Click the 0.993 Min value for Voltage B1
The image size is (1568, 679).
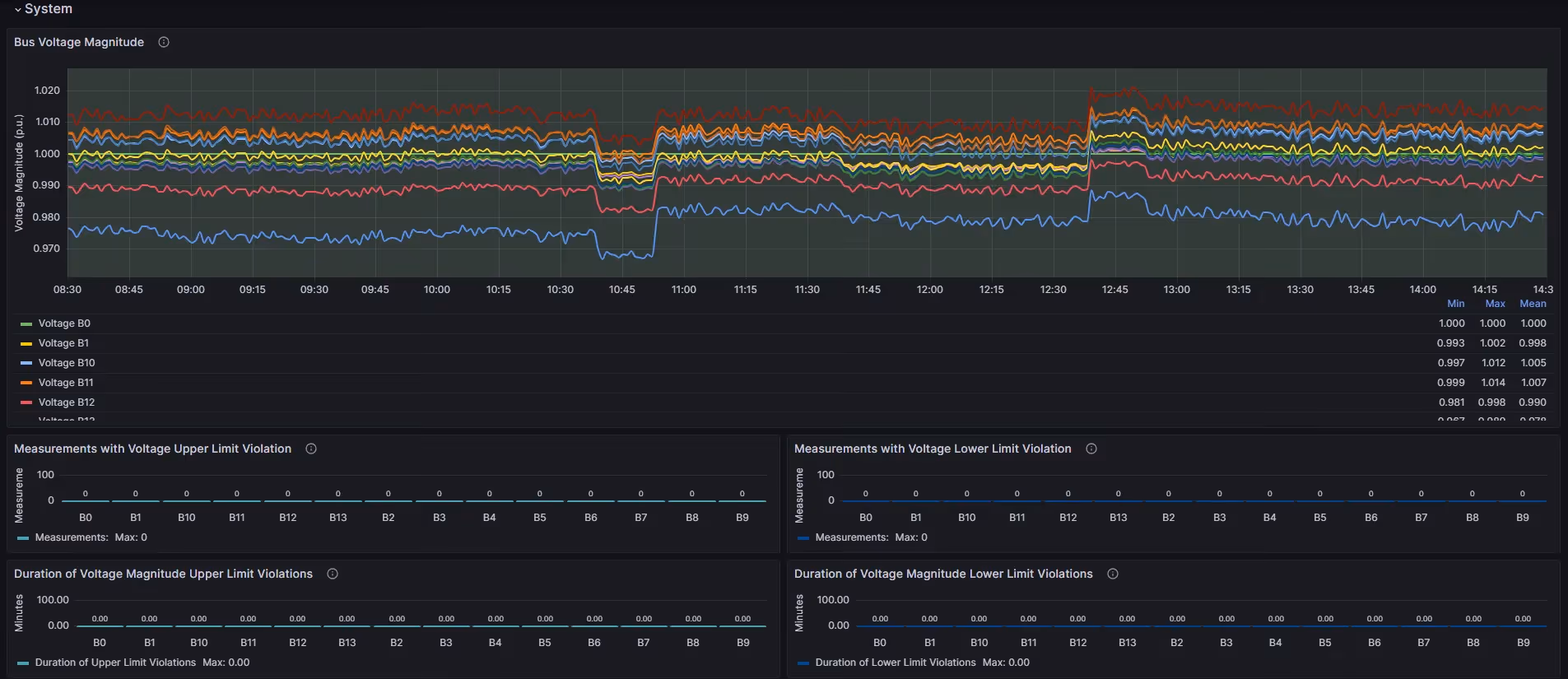coord(1451,343)
